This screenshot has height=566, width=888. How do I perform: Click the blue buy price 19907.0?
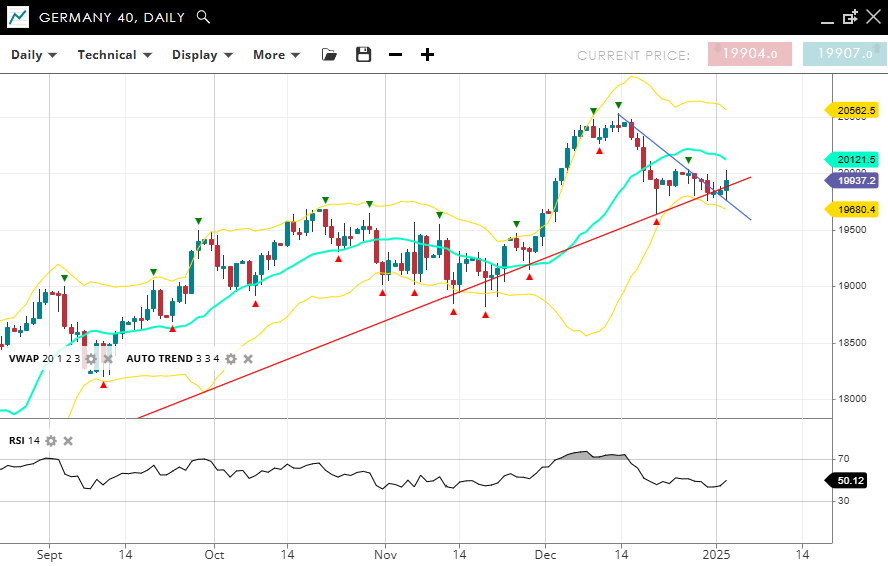coord(844,54)
